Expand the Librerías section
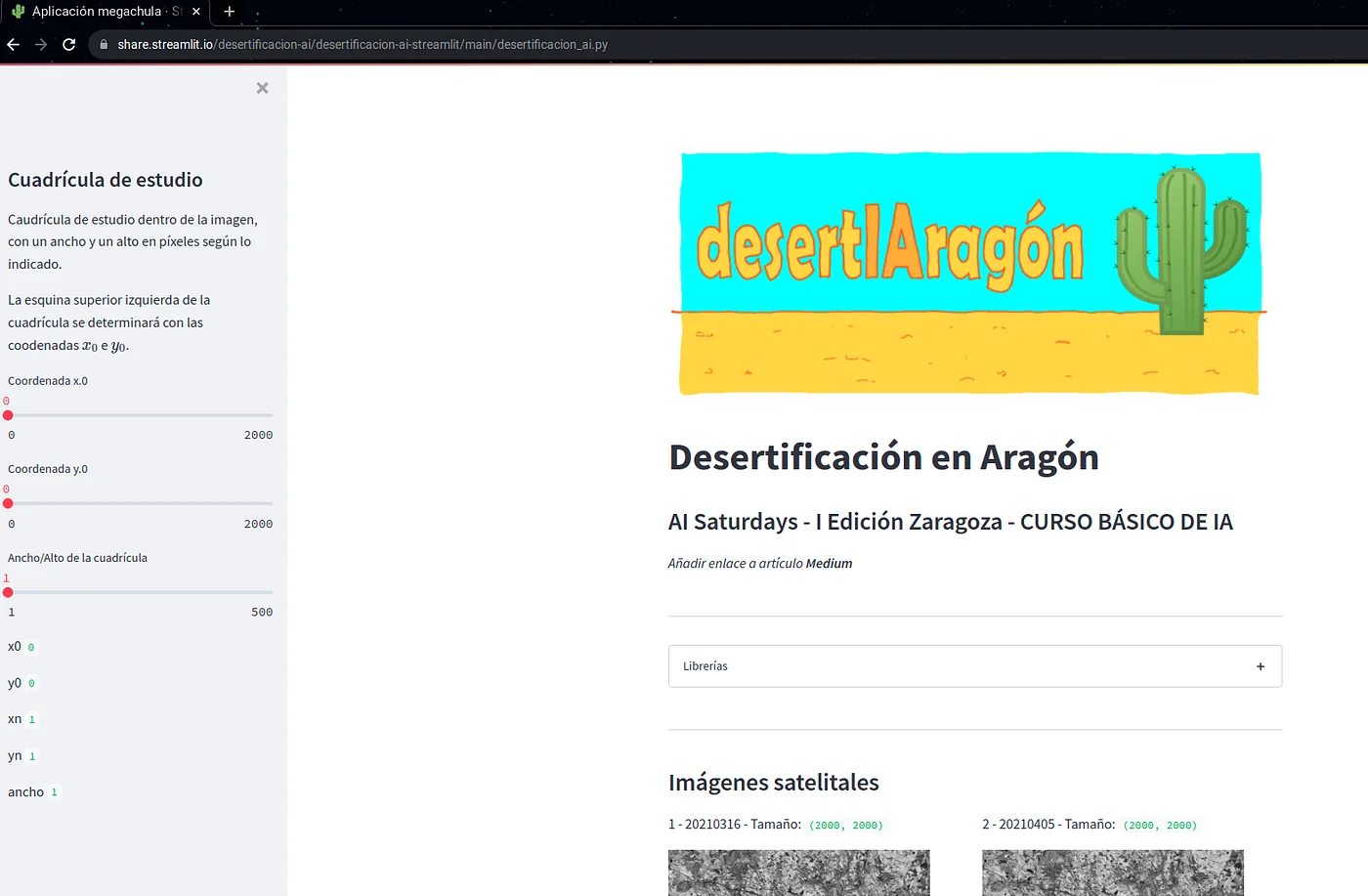Viewport: 1368px width, 896px height. (974, 666)
